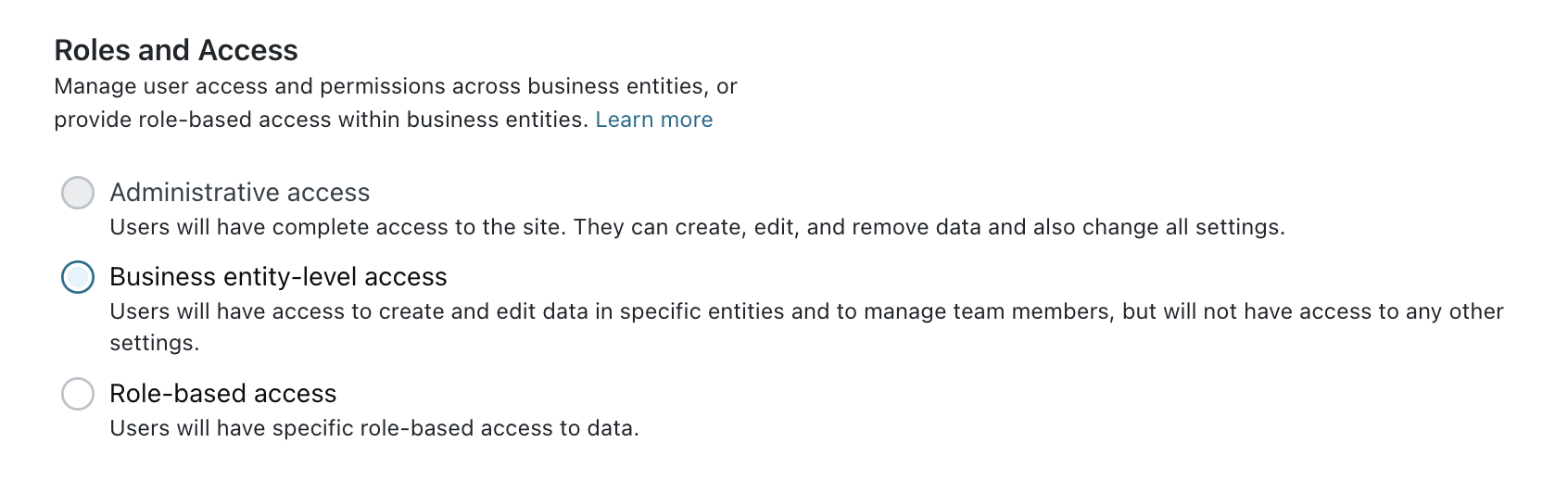This screenshot has width=1568, height=493.
Task: Click "Users will have specific role-based access" sentence
Action: coord(374,428)
